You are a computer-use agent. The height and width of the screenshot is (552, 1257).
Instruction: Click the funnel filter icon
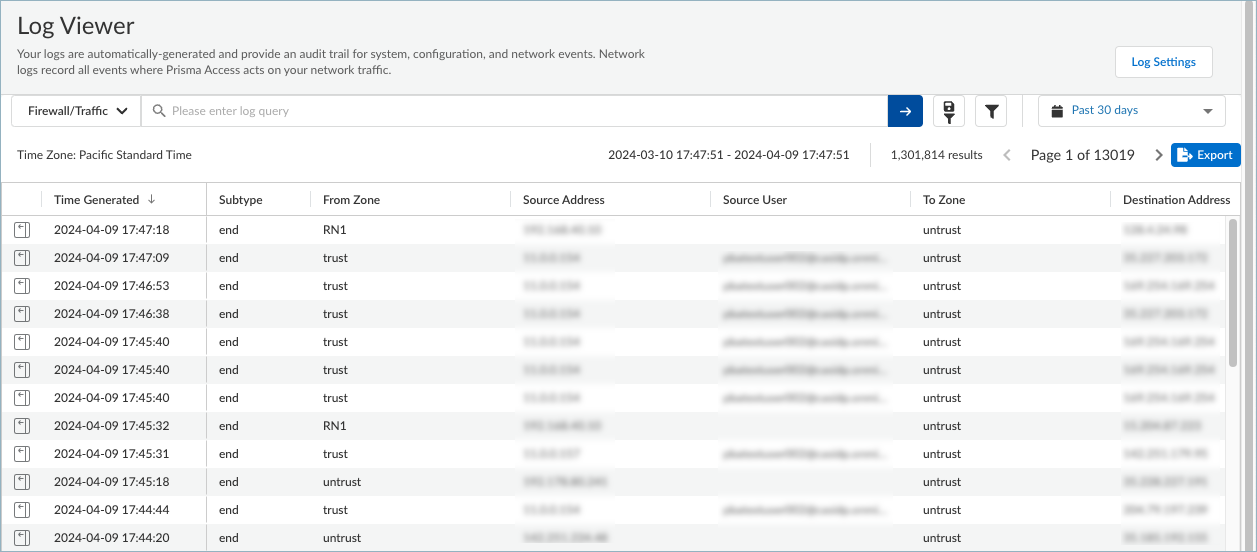coord(990,111)
